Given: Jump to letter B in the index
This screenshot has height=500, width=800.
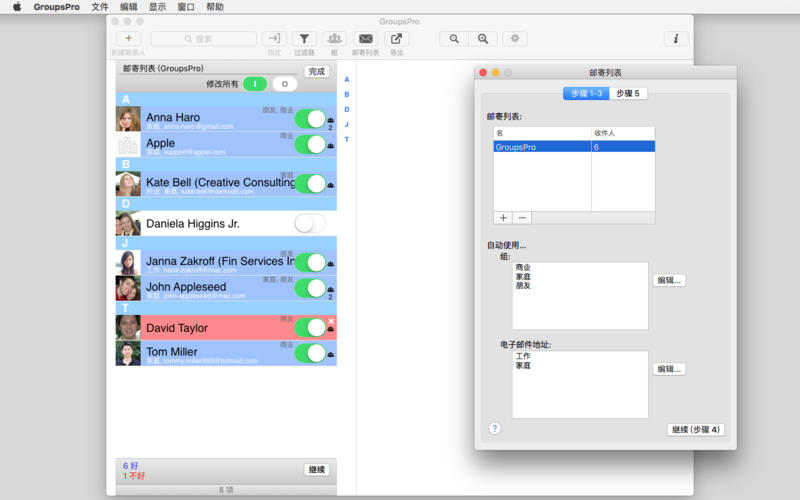Looking at the screenshot, I should [x=346, y=94].
